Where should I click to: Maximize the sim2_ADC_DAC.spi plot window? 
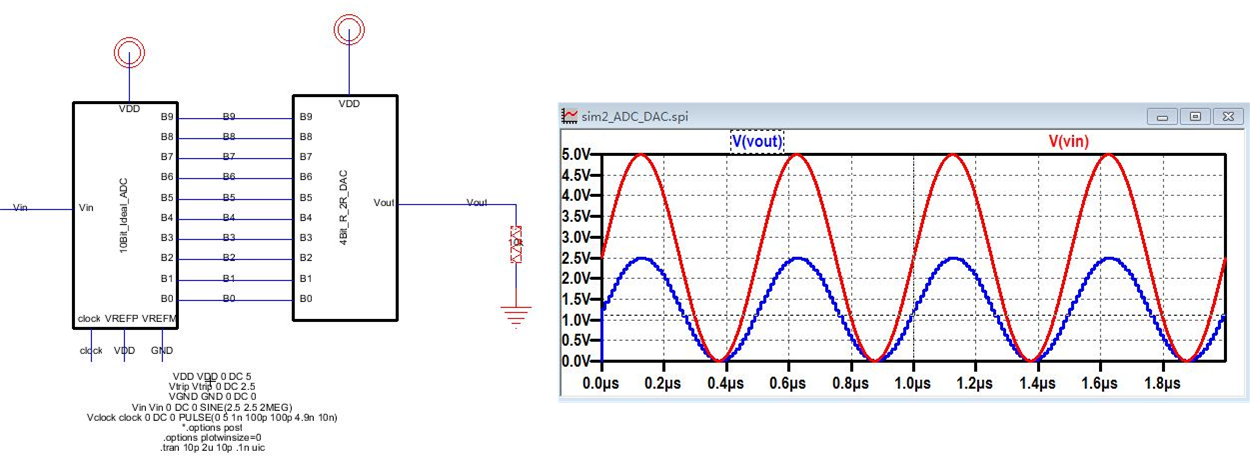1194,117
